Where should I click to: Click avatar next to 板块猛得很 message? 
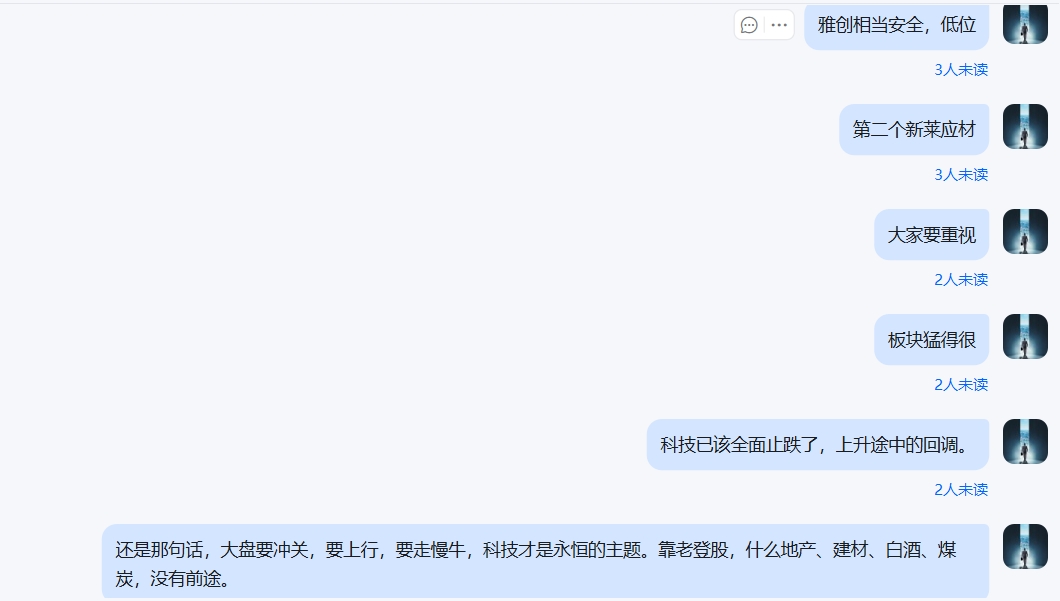point(1025,336)
